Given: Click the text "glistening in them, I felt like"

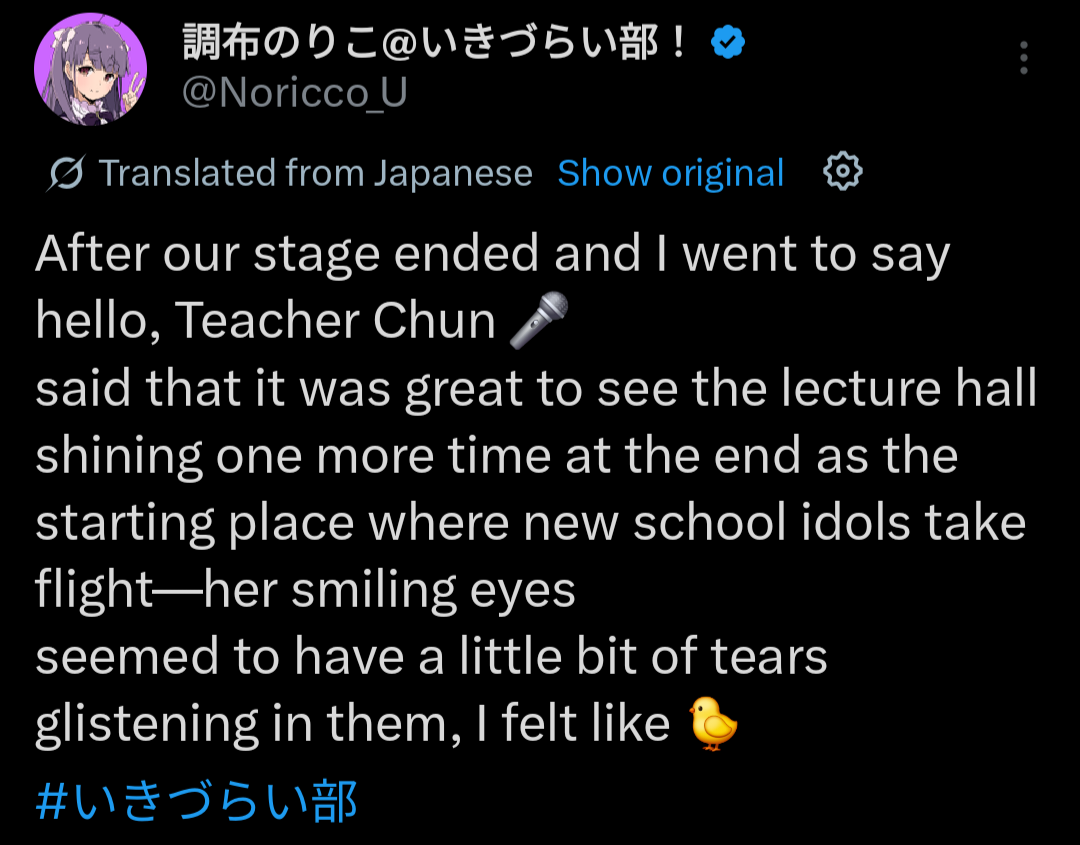Looking at the screenshot, I should (x=352, y=724).
